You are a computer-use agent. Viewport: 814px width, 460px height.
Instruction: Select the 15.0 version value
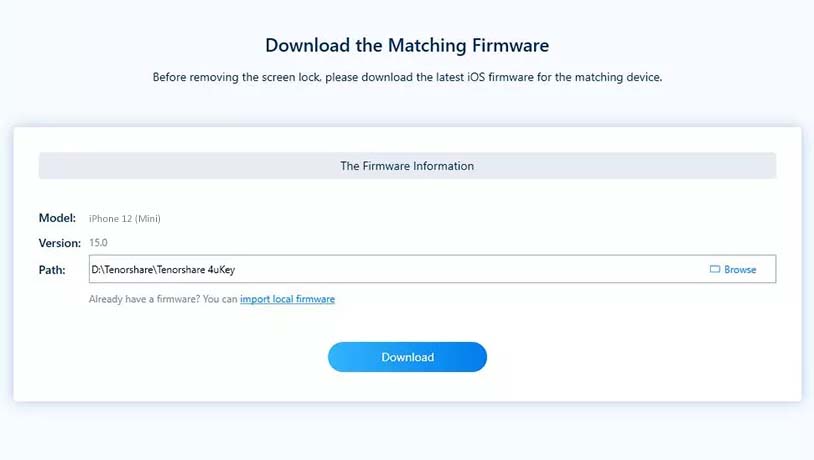pyautogui.click(x=98, y=243)
